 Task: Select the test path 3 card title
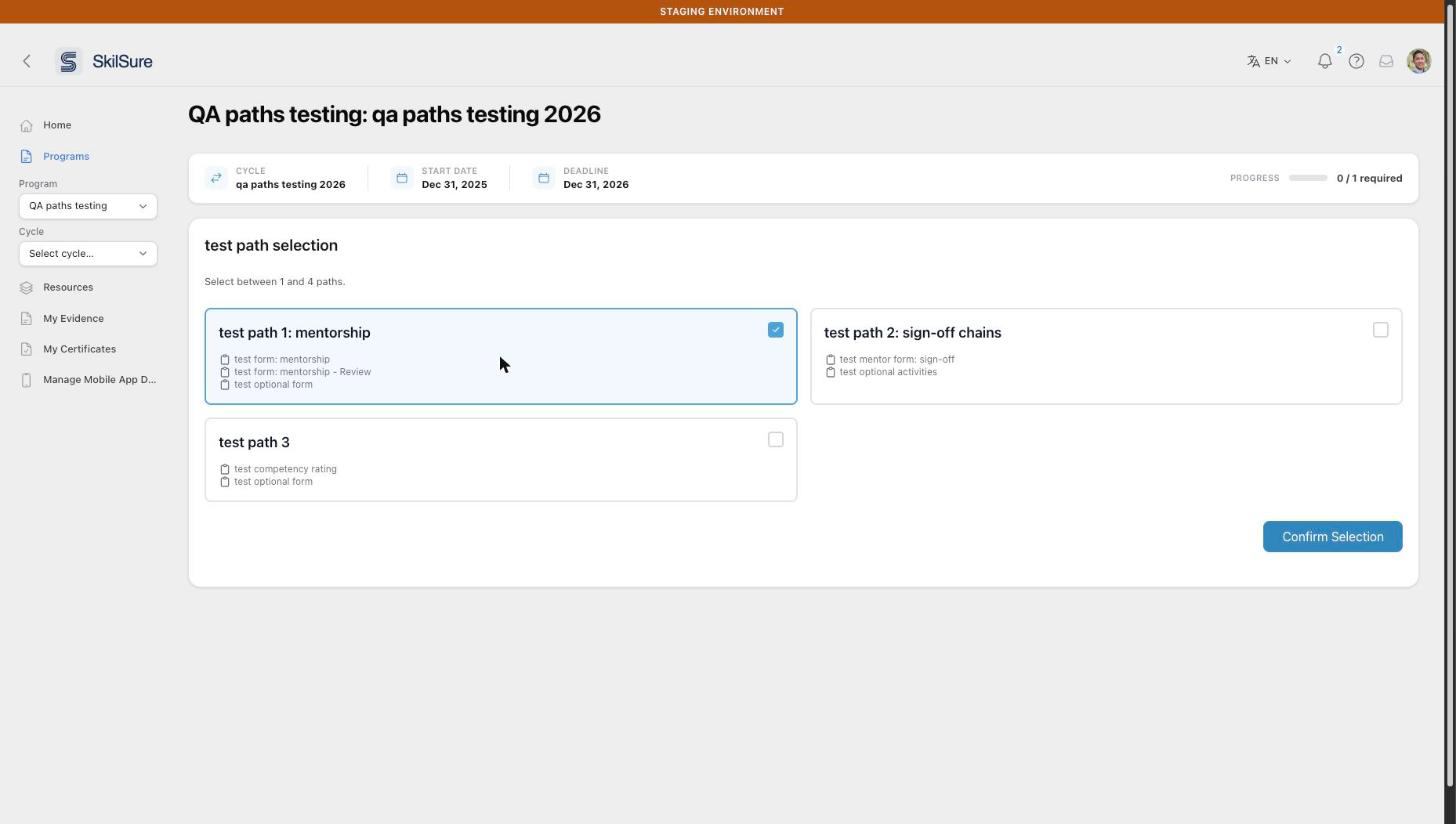click(254, 442)
